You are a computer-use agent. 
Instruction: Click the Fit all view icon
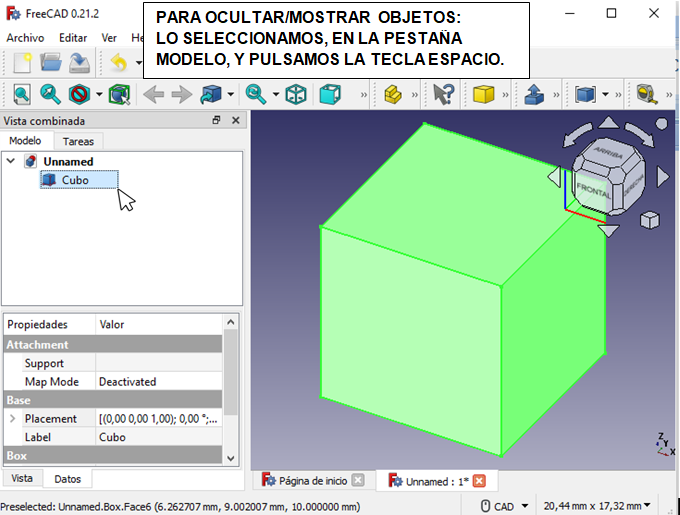pos(21,95)
